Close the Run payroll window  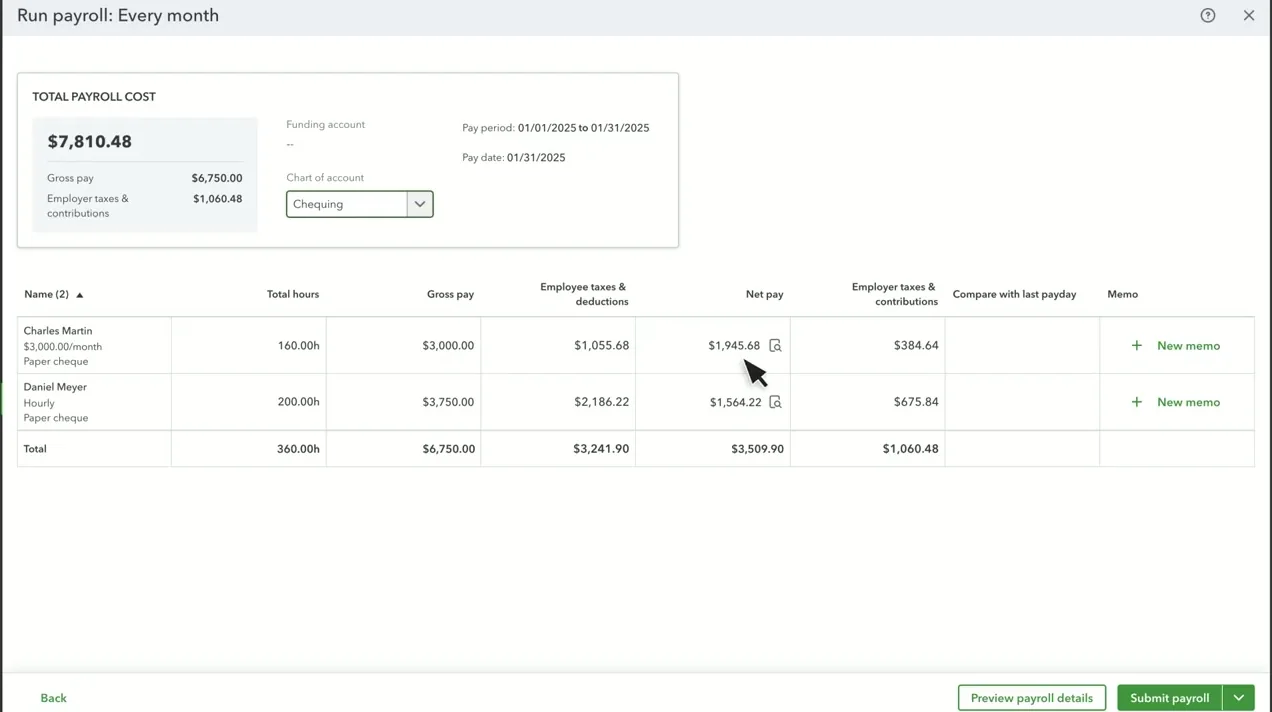[1249, 15]
